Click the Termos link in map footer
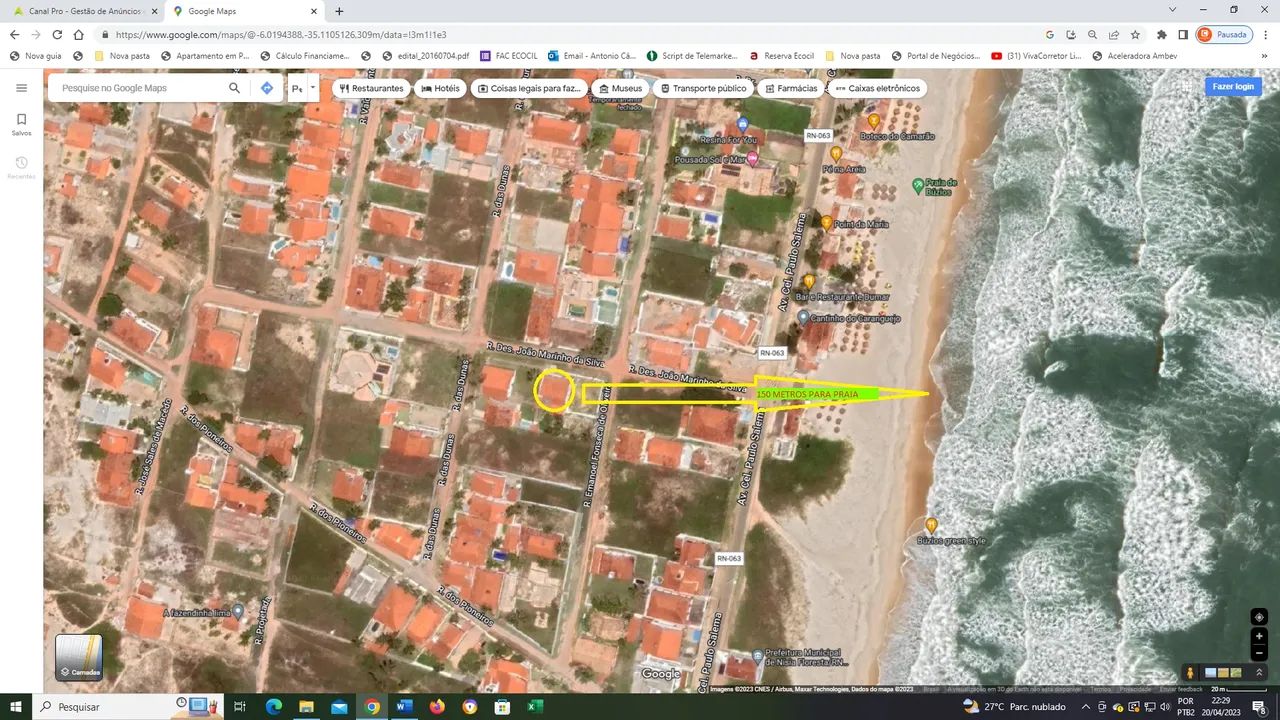This screenshot has height=720, width=1280. [1100, 688]
